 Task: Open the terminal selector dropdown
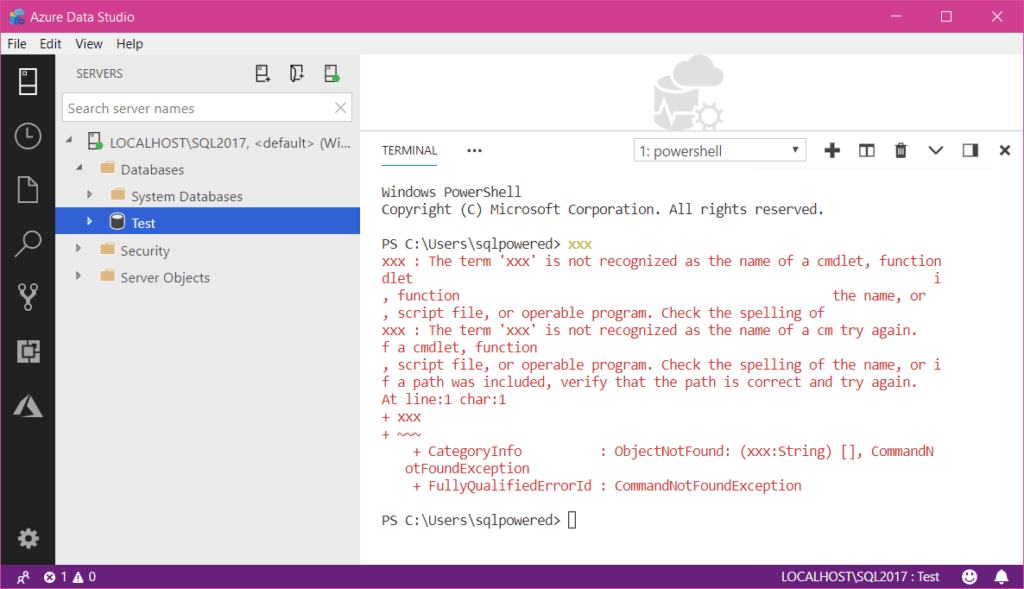[x=720, y=151]
